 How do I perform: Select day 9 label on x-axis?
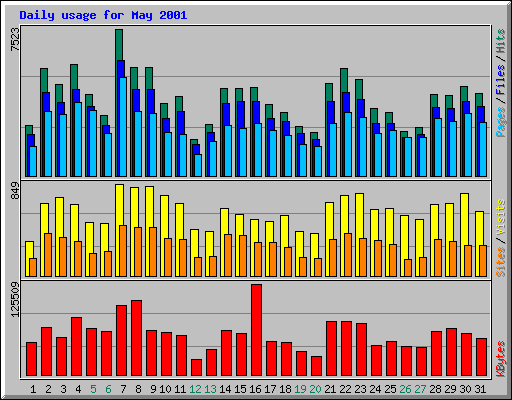(153, 389)
